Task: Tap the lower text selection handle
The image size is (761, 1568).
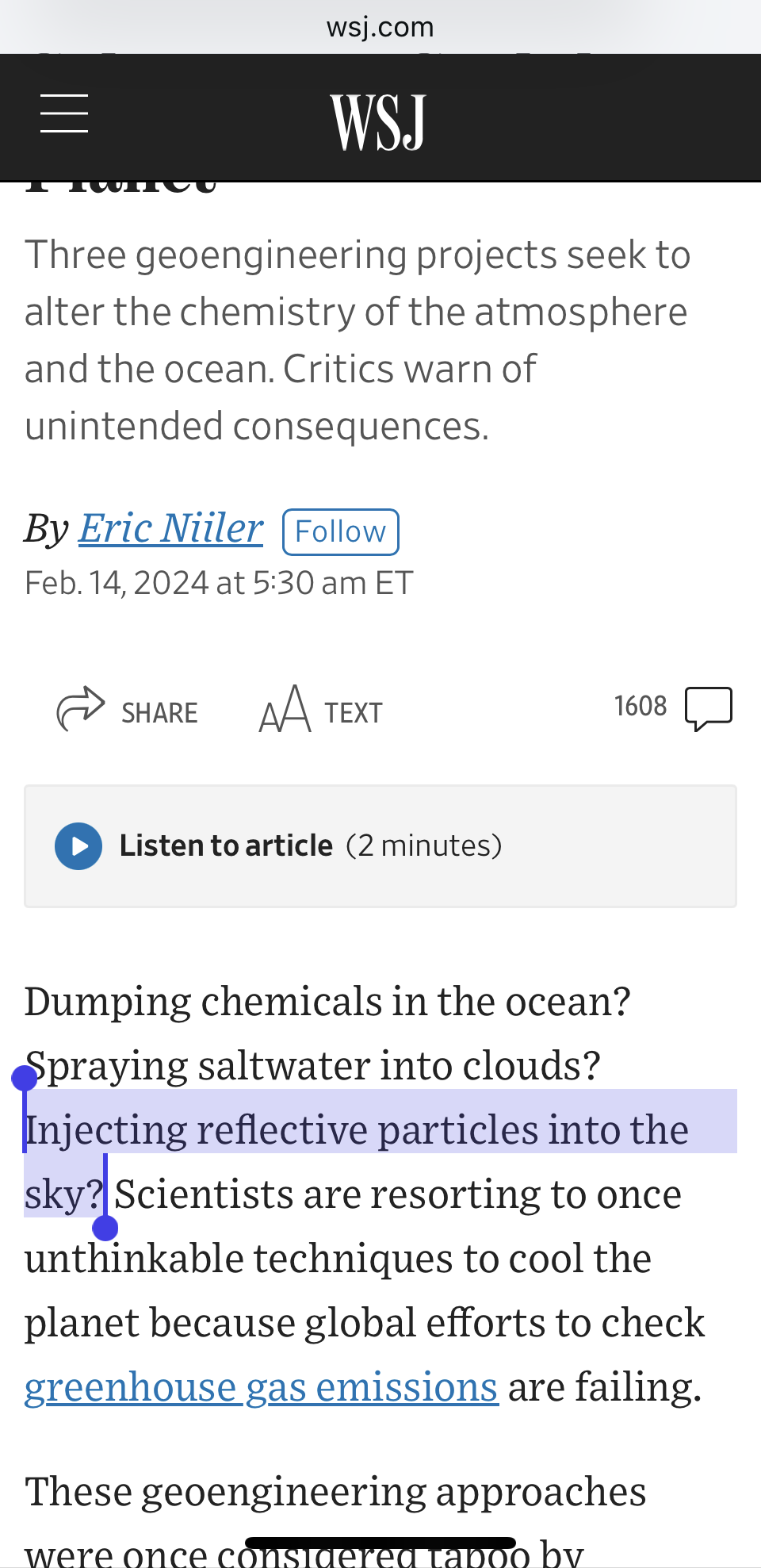Action: [x=105, y=1228]
